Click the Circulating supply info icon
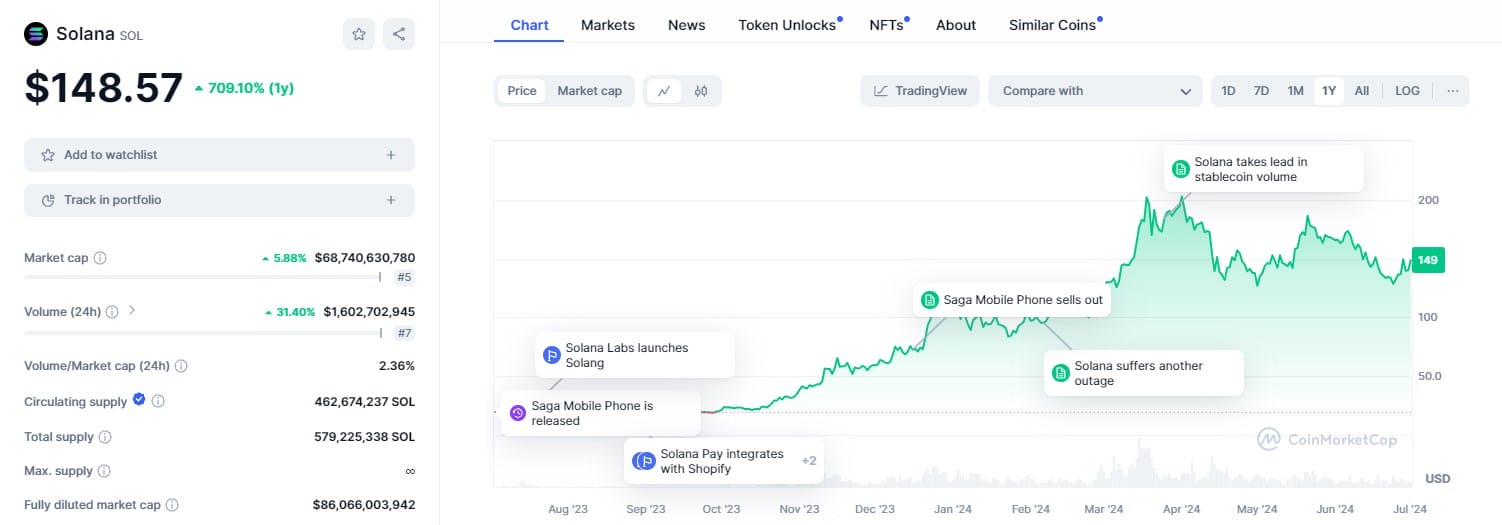The image size is (1502, 525). click(158, 402)
